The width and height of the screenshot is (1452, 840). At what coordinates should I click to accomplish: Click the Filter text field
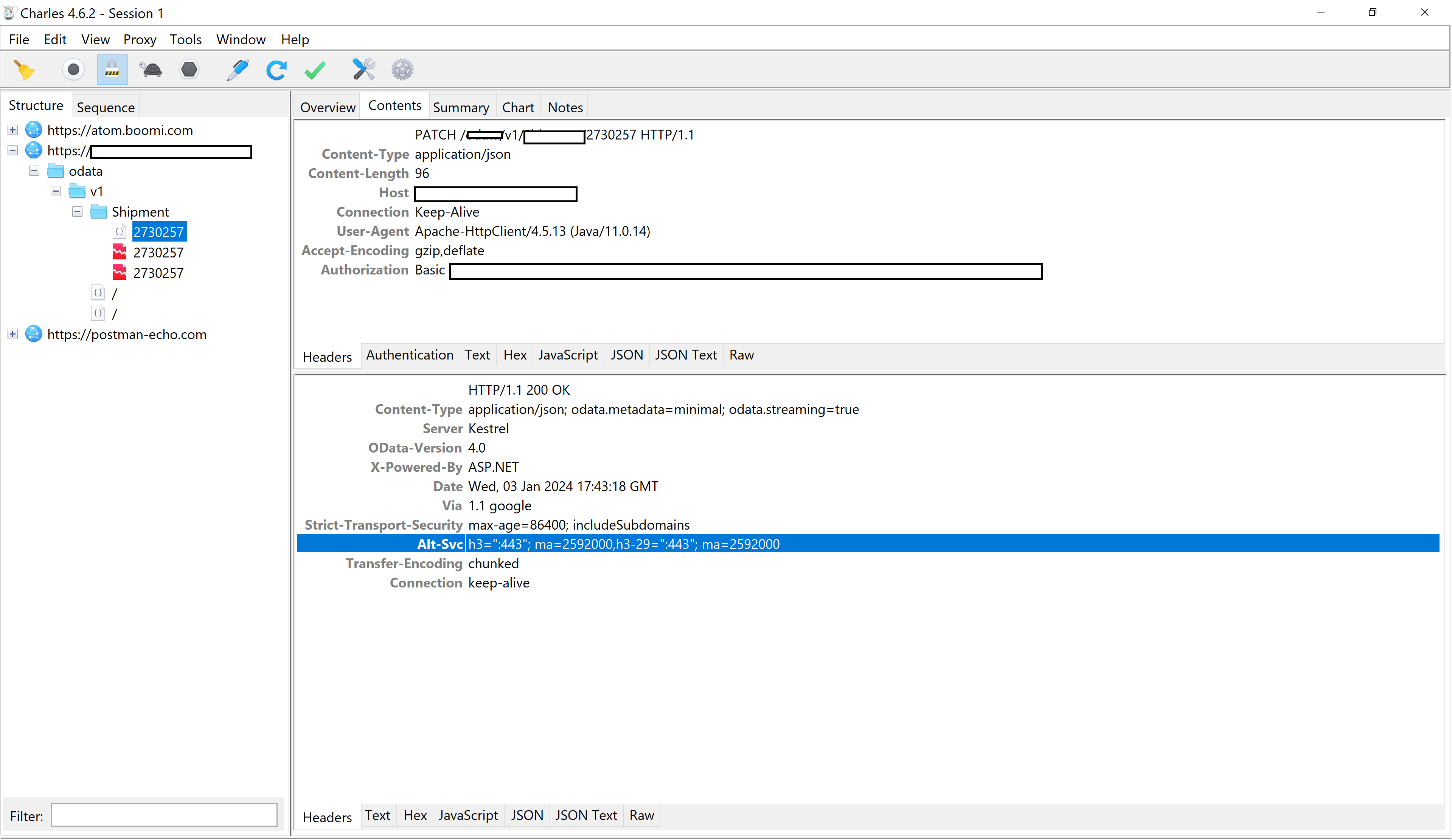point(164,816)
